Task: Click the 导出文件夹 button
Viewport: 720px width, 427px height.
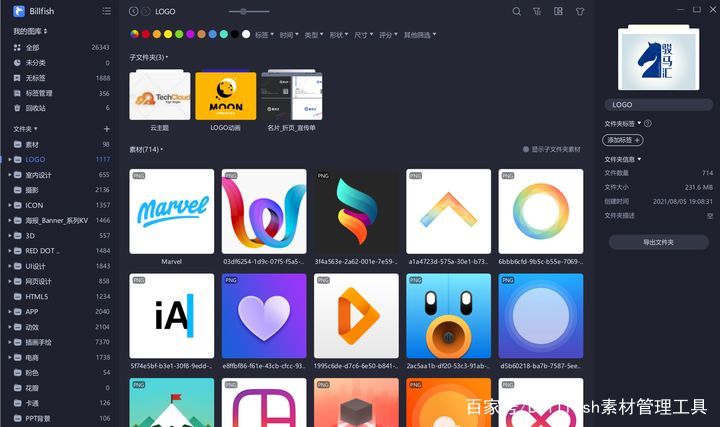Action: click(x=658, y=242)
